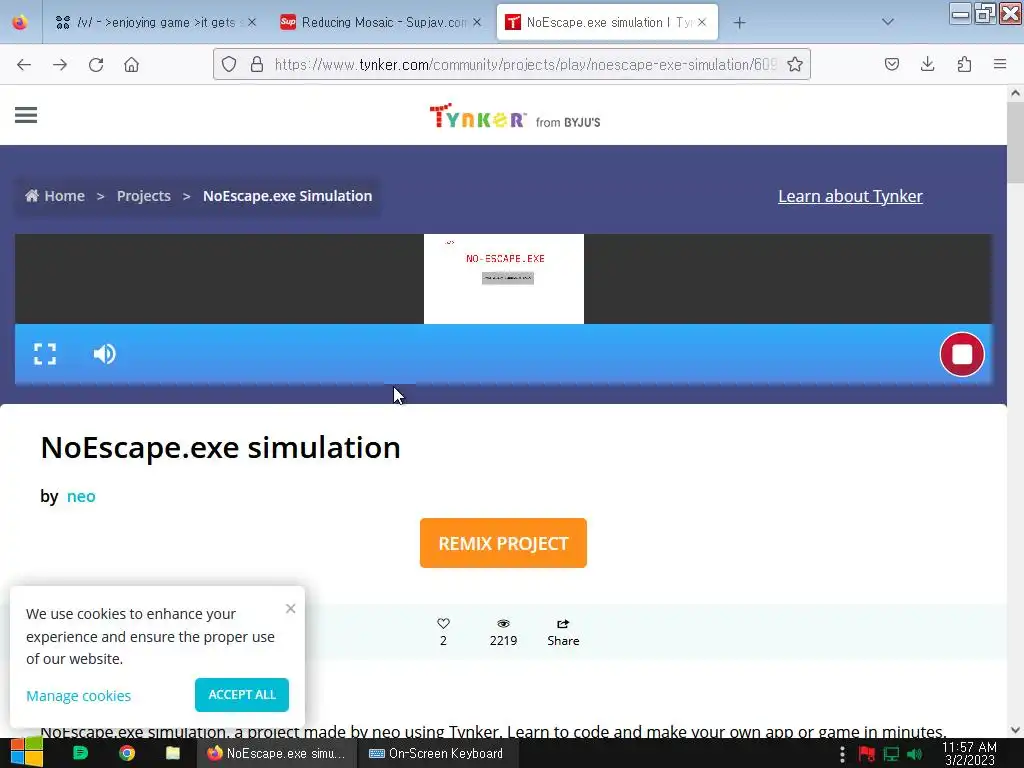The width and height of the screenshot is (1024, 768).
Task: Reload the current page
Action: [96, 65]
